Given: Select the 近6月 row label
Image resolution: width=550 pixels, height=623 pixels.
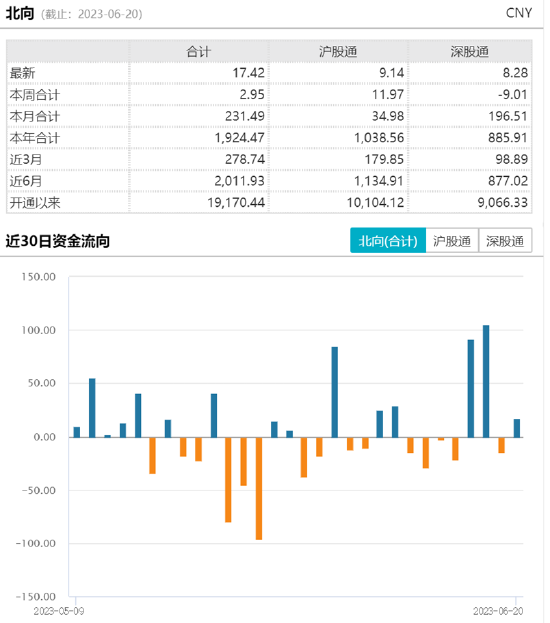Looking at the screenshot, I should pos(26,181).
